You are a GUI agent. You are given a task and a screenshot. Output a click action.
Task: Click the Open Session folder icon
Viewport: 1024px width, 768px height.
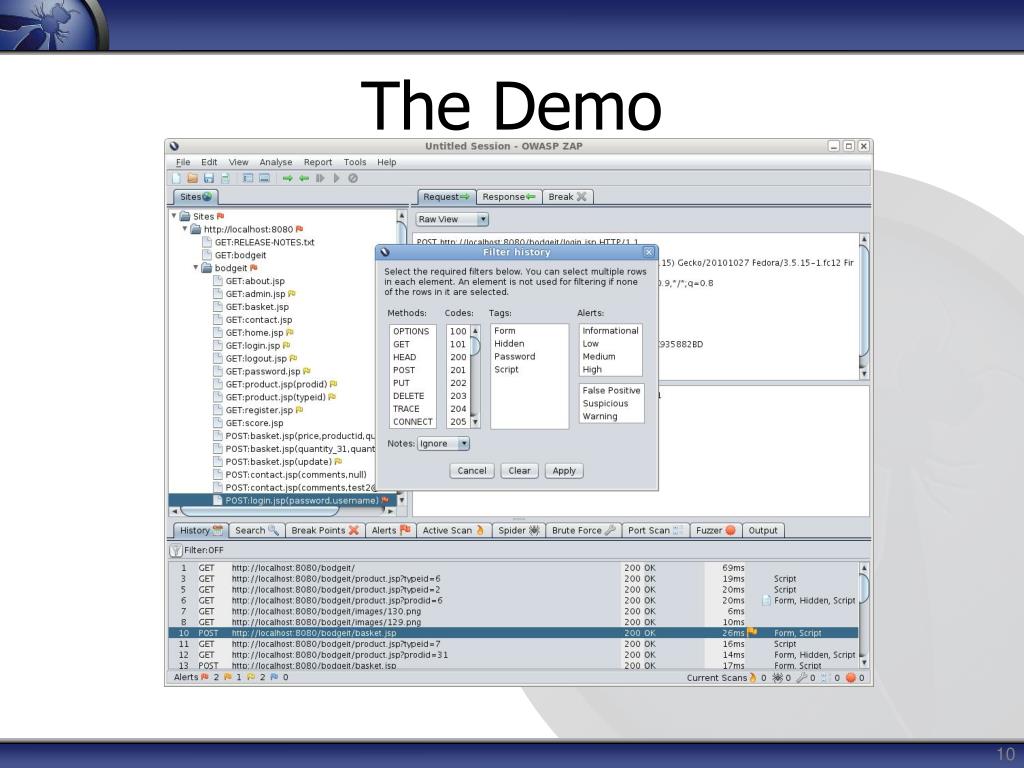(x=193, y=178)
